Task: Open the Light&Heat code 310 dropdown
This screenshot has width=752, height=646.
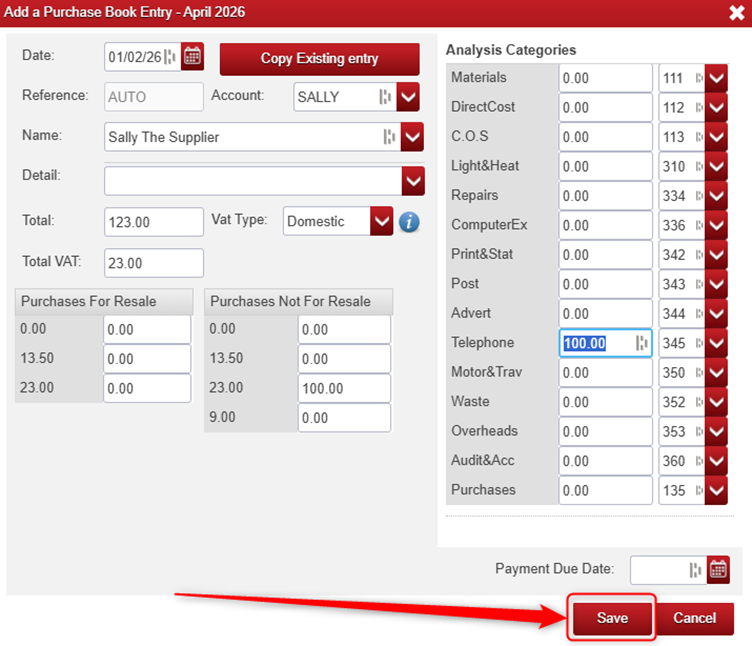Action: click(x=716, y=166)
